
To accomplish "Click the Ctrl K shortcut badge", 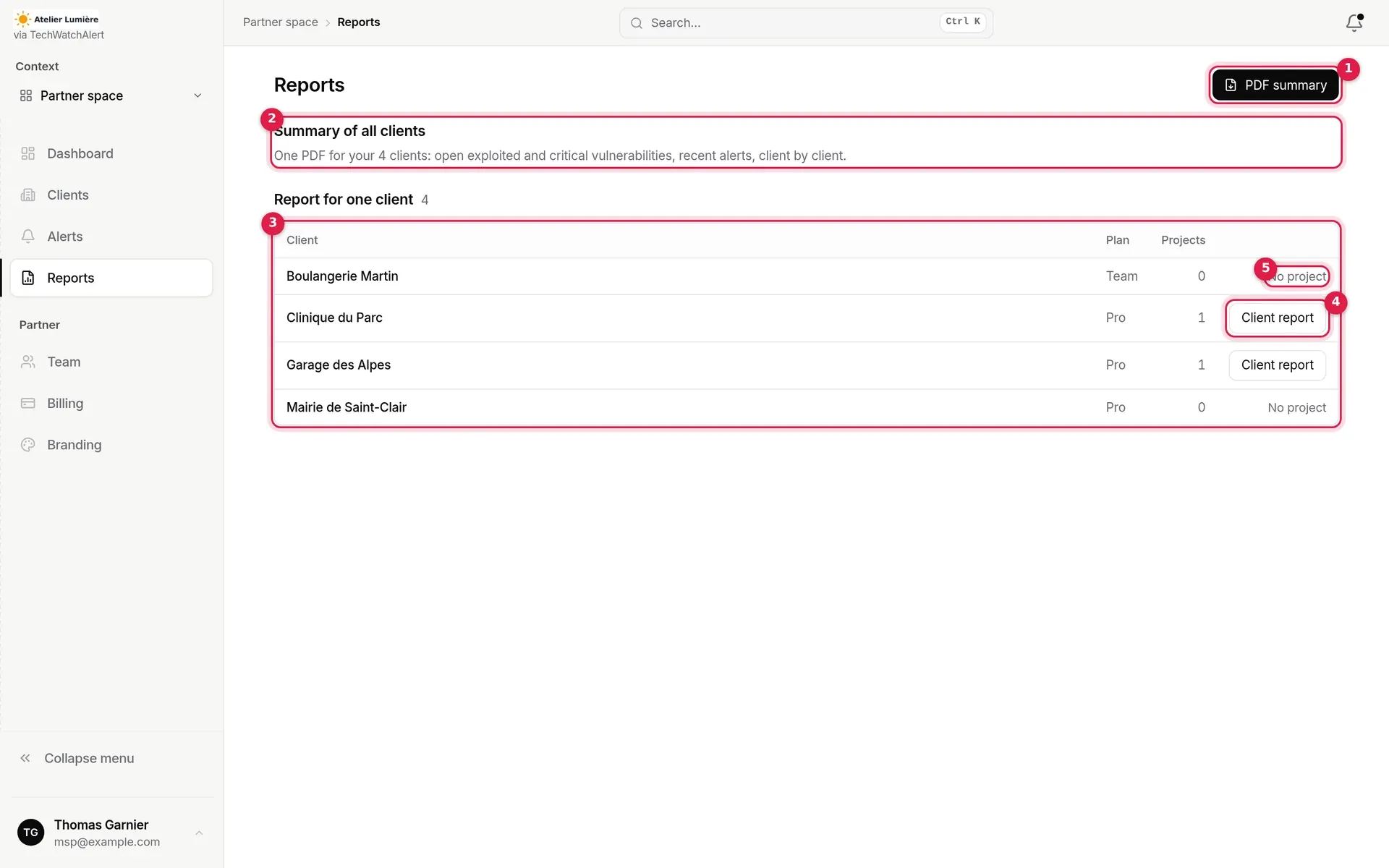I will (x=963, y=22).
